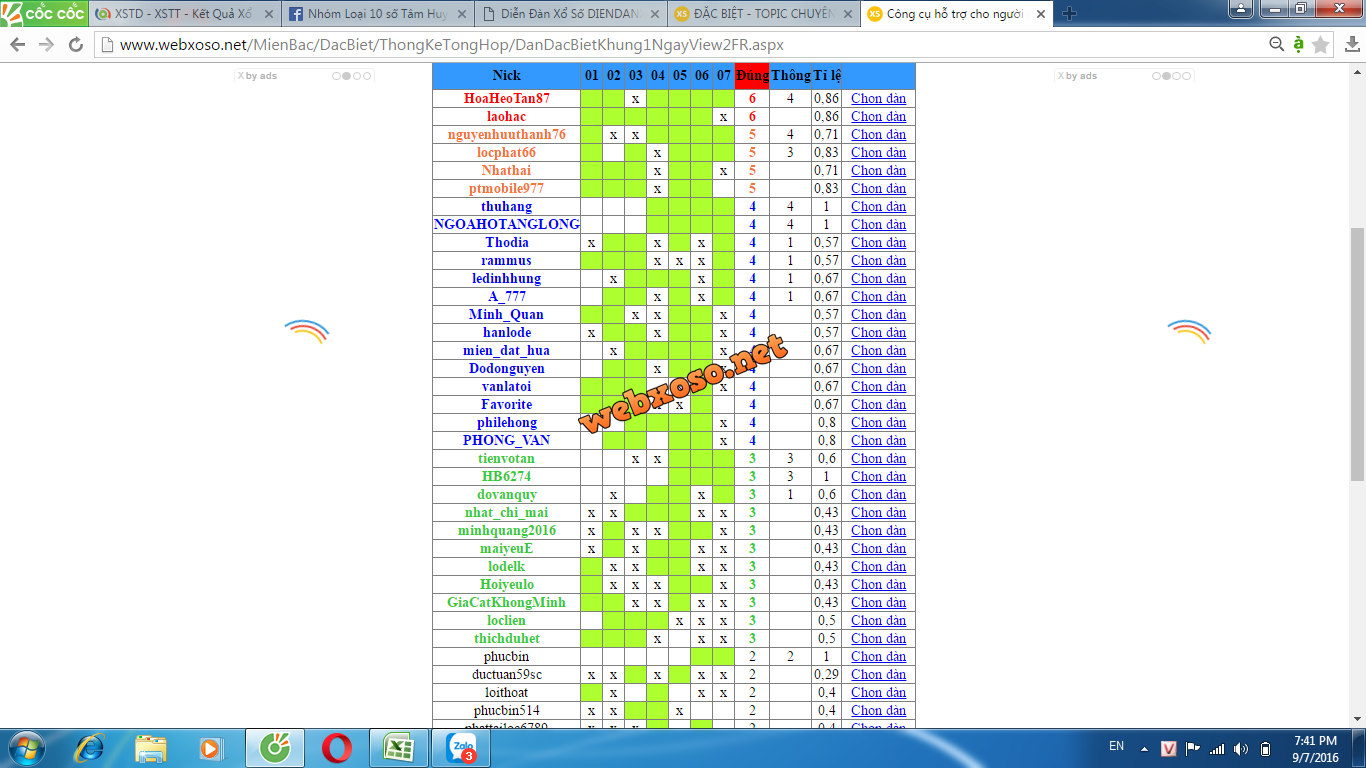The width and height of the screenshot is (1366, 768).
Task: Open Chọn dàn link for phucbin514
Action: (x=878, y=711)
